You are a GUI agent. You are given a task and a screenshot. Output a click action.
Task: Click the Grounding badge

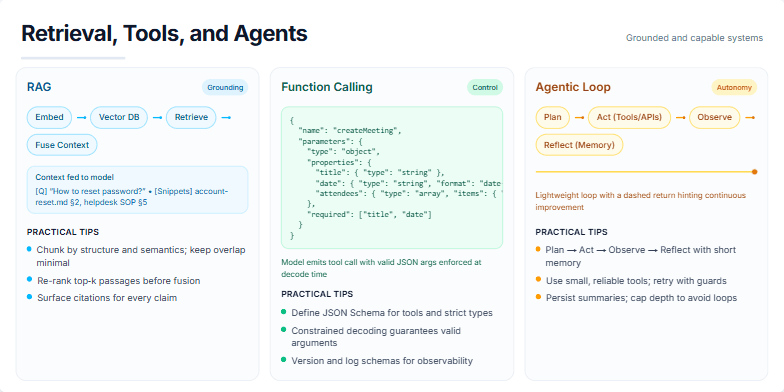click(225, 88)
